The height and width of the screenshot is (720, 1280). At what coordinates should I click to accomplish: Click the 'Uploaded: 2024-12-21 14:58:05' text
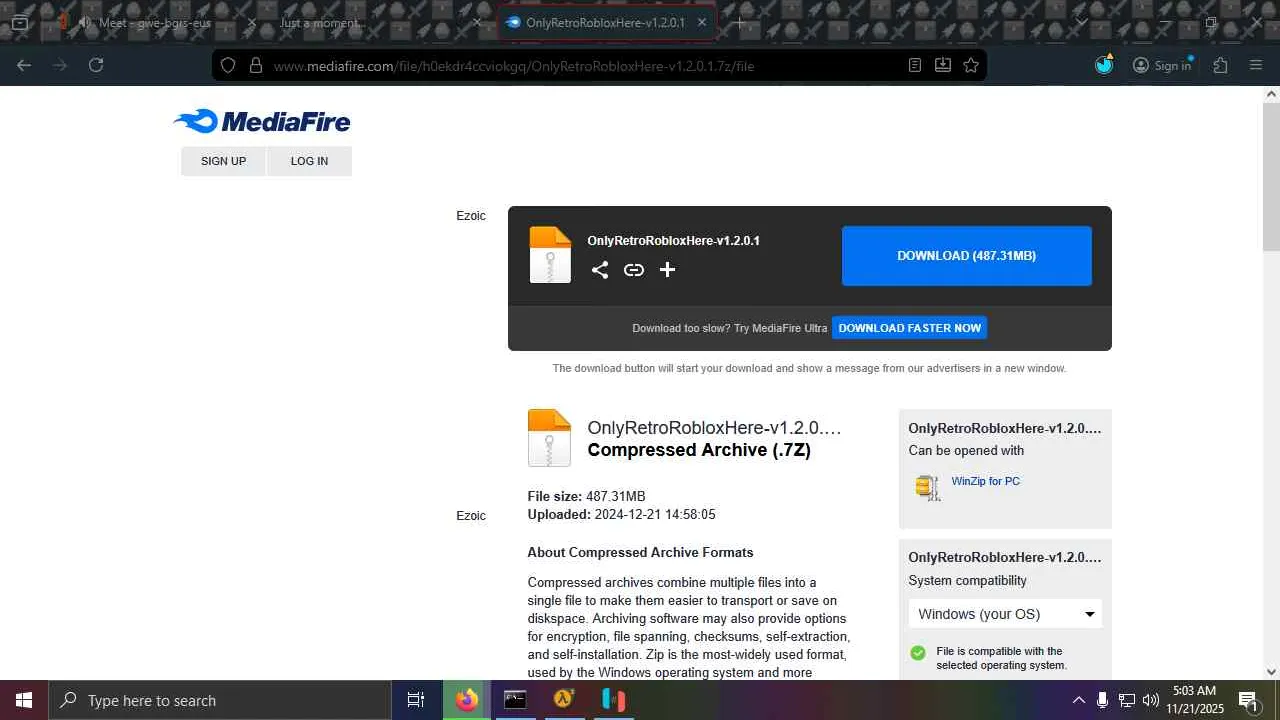(621, 515)
